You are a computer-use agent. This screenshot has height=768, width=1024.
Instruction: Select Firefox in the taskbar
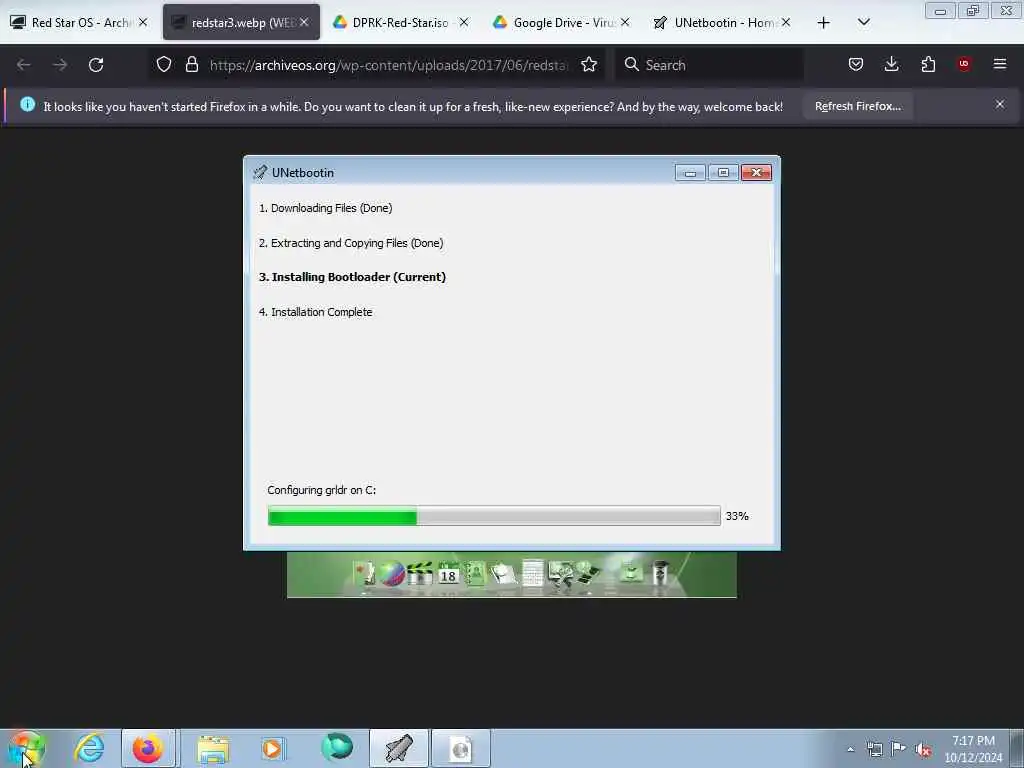(148, 748)
